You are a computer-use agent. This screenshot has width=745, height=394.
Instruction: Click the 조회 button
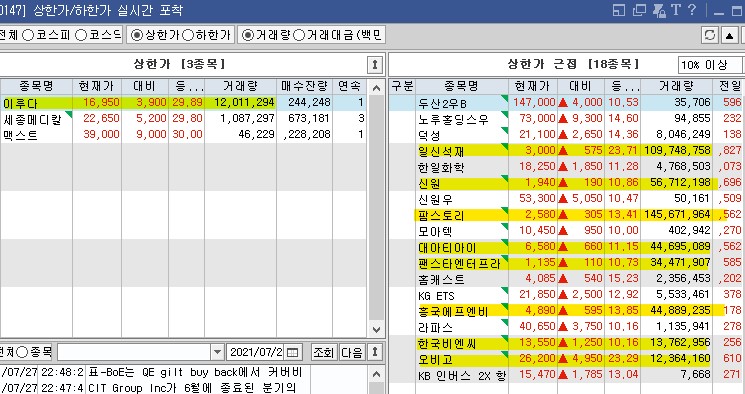pos(324,352)
